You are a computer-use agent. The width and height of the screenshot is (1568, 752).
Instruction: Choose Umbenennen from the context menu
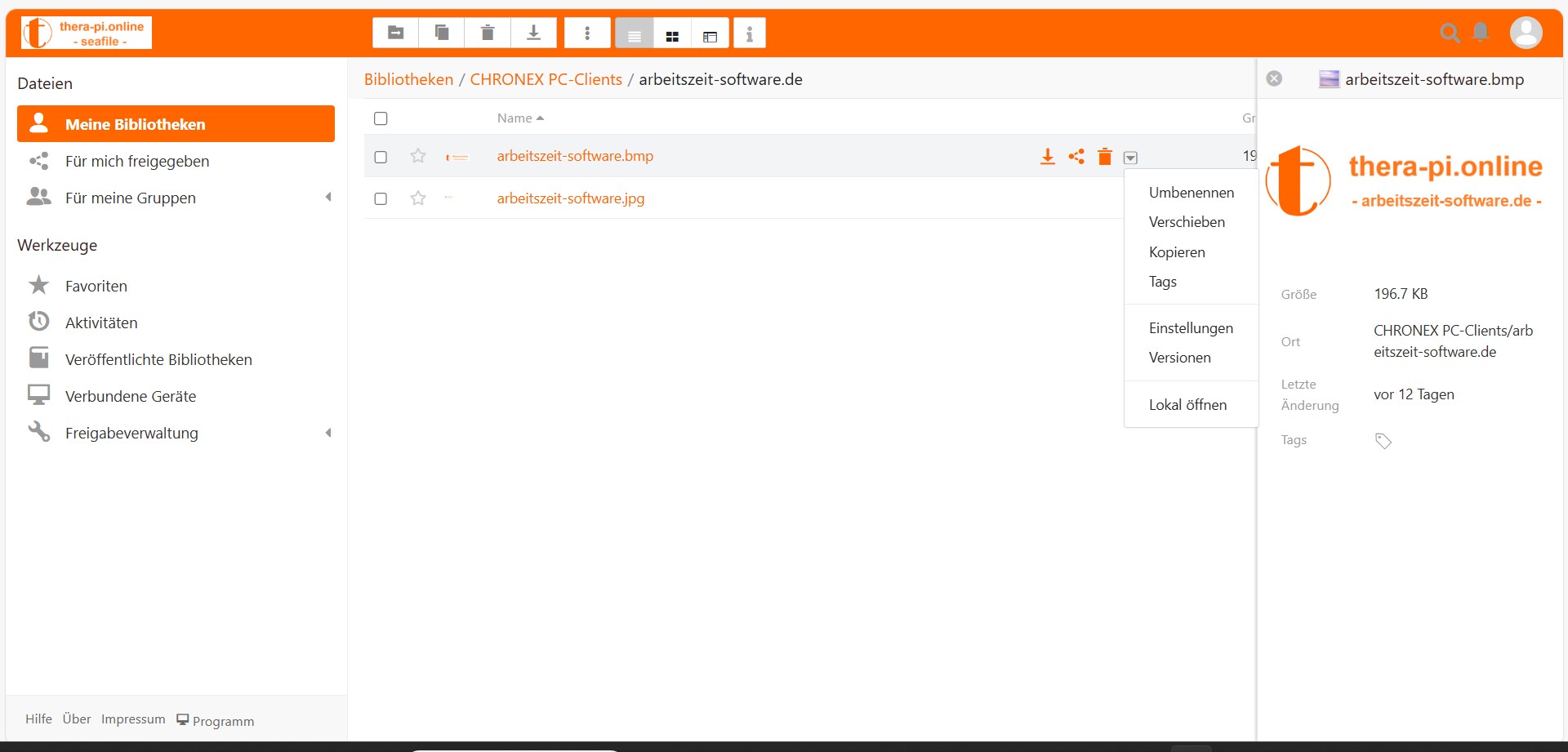1191,193
